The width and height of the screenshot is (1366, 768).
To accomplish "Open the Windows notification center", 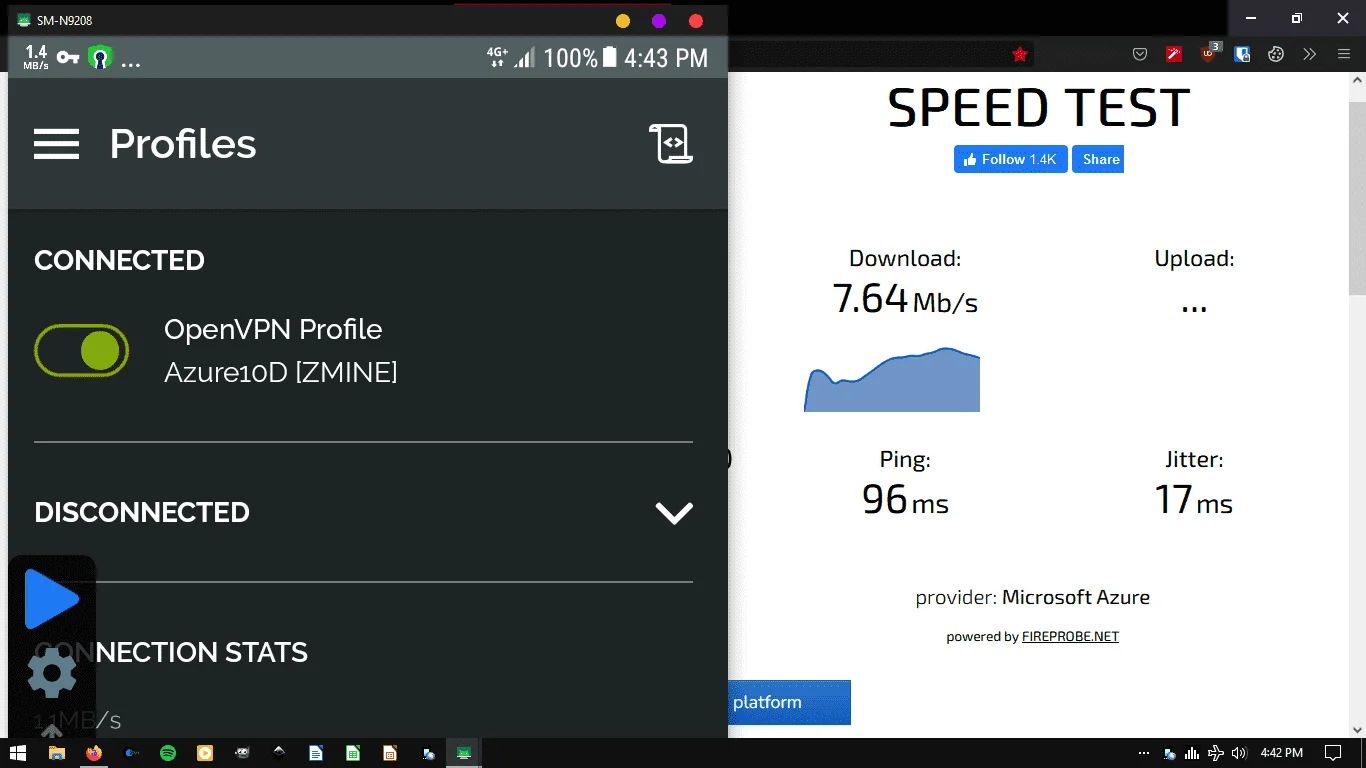I will tap(1333, 753).
